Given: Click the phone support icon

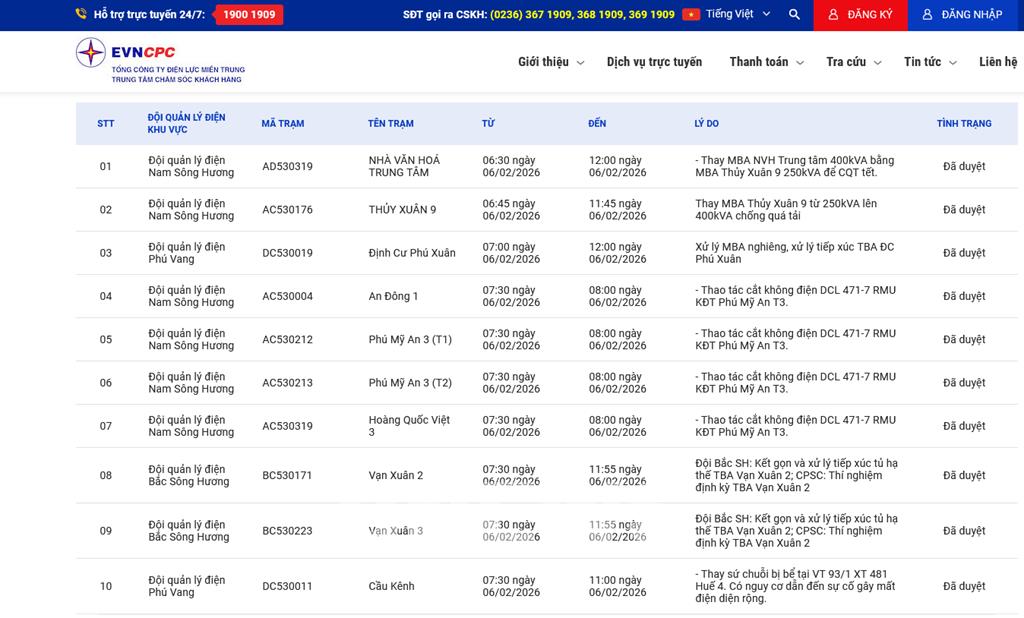Looking at the screenshot, I should (x=81, y=15).
